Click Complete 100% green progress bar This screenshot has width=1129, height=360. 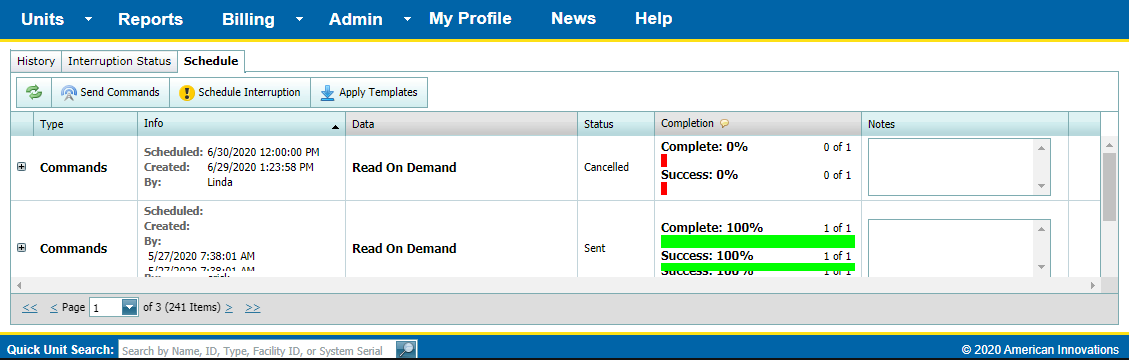pos(757,241)
